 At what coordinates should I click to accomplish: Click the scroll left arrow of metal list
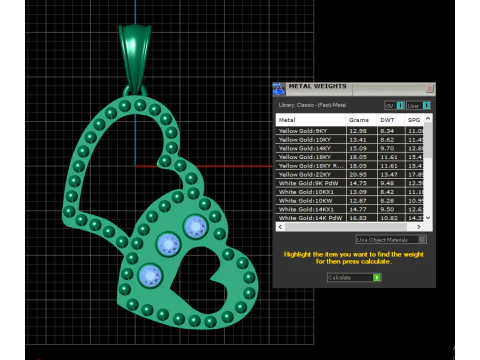tap(280, 227)
